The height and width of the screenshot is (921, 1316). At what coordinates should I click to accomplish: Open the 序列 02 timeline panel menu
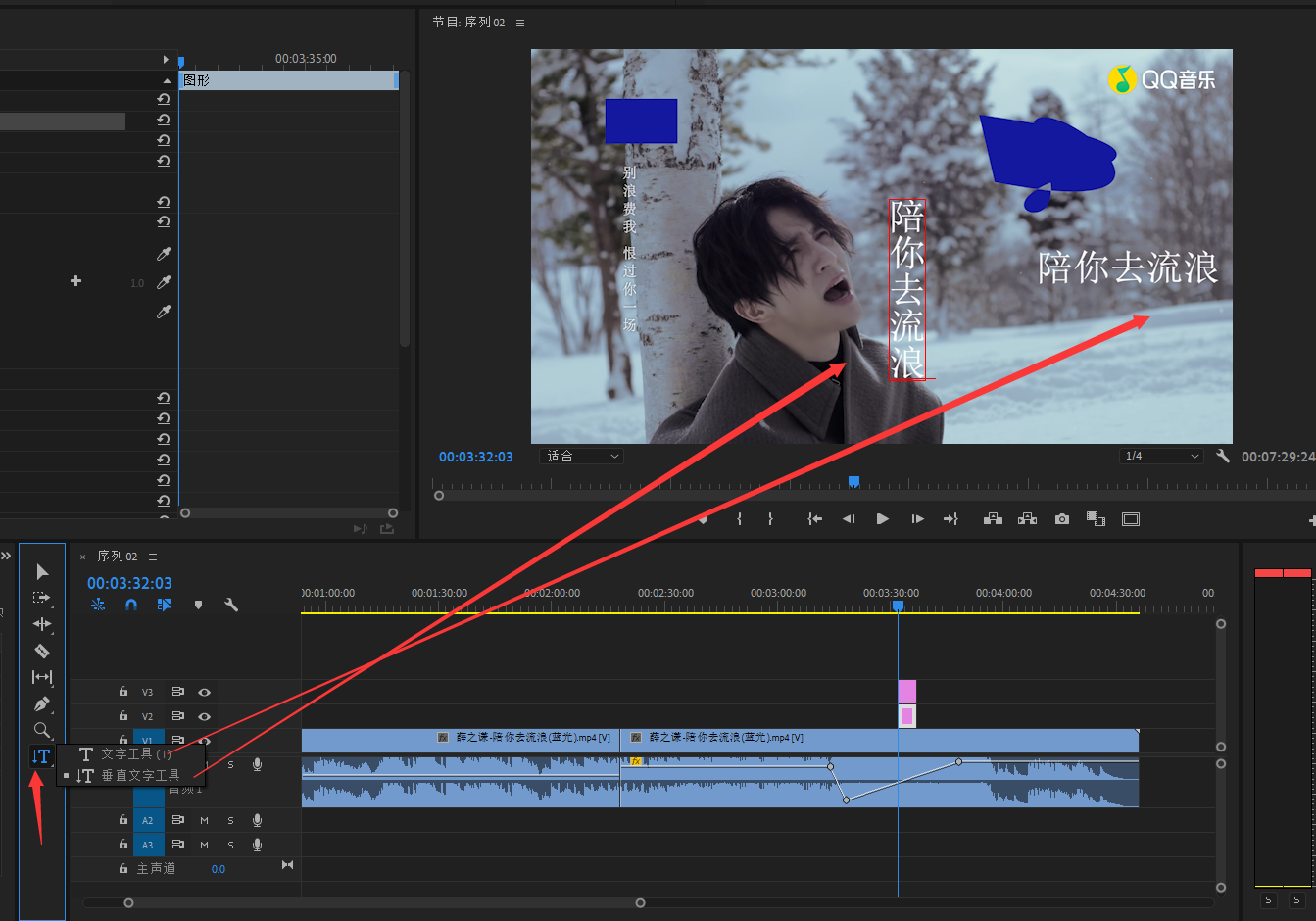(153, 557)
